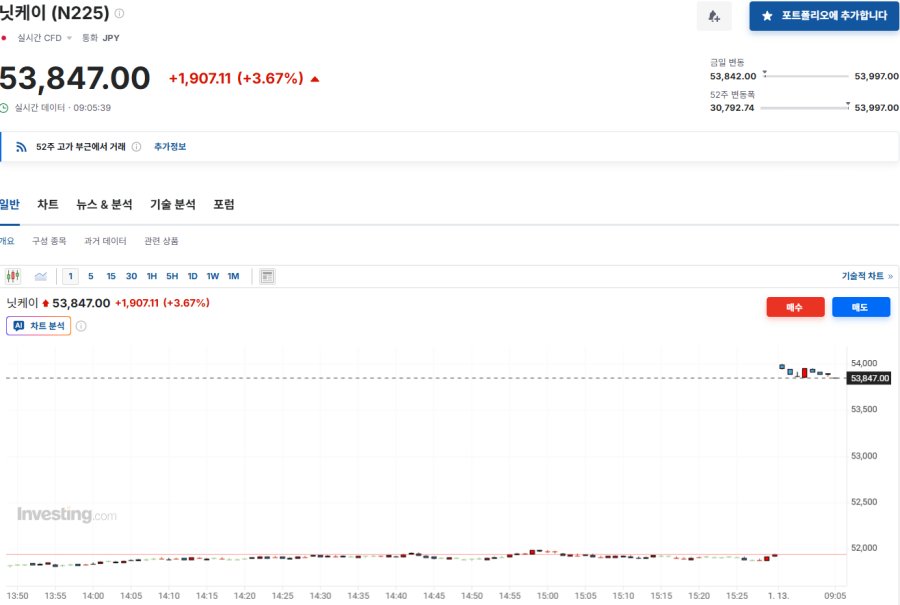The image size is (900, 605).
Task: Select the 1-minute interval toggle
Action: 71,276
